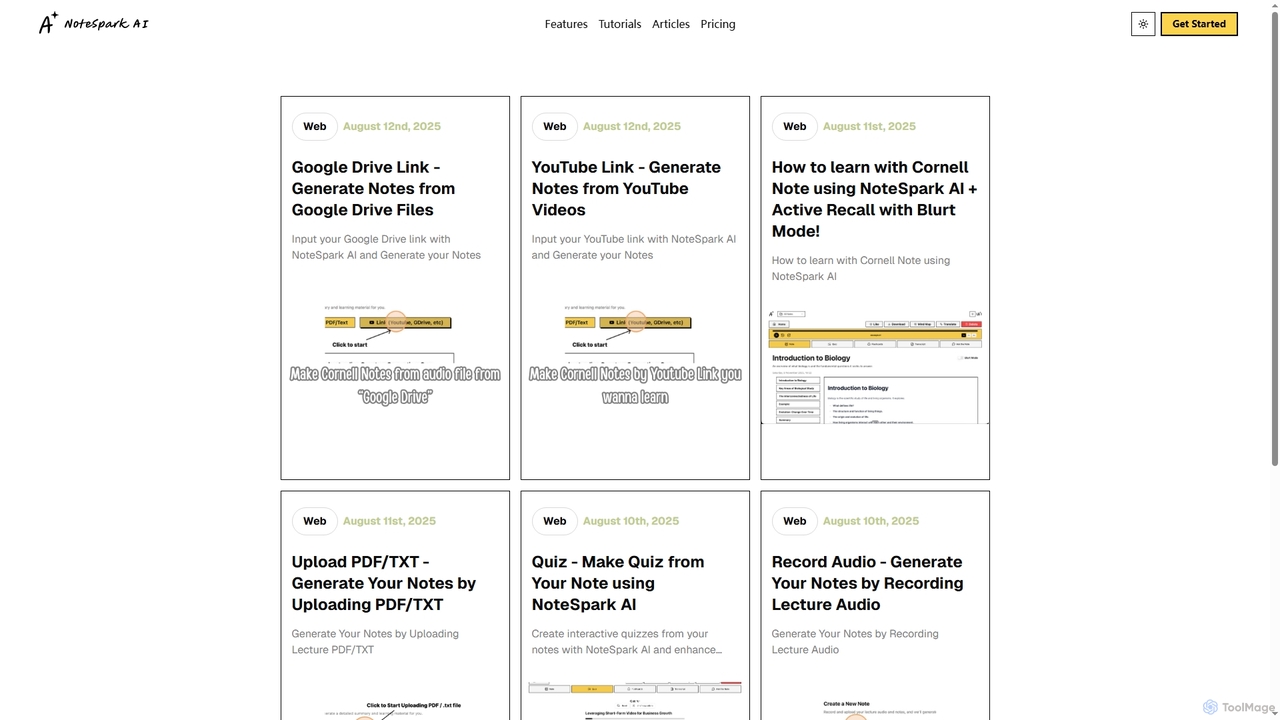The image size is (1280, 720).
Task: Open the Cornell Note Active Recall article
Action: coord(874,199)
